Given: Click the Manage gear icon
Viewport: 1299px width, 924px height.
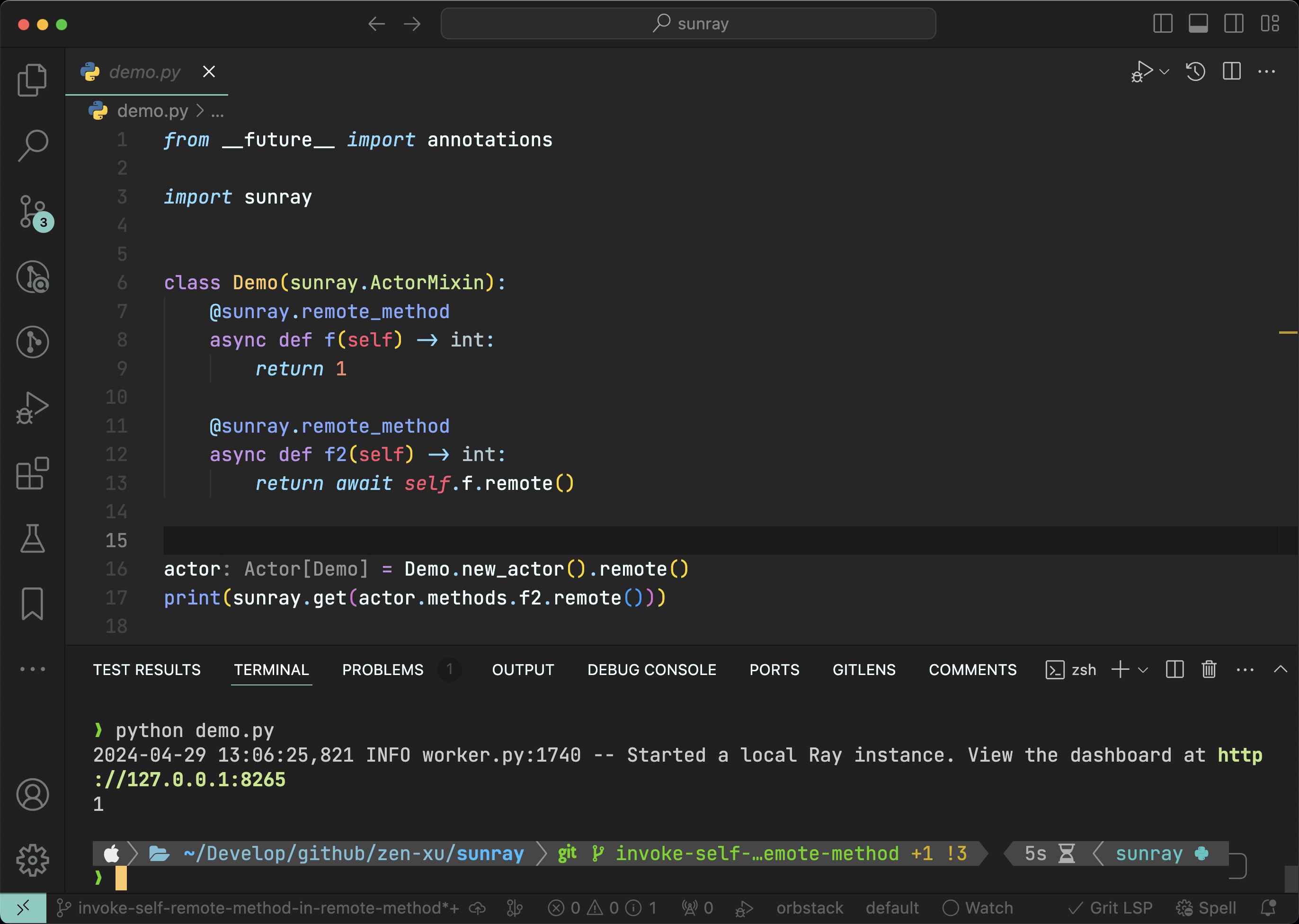Looking at the screenshot, I should 33,860.
